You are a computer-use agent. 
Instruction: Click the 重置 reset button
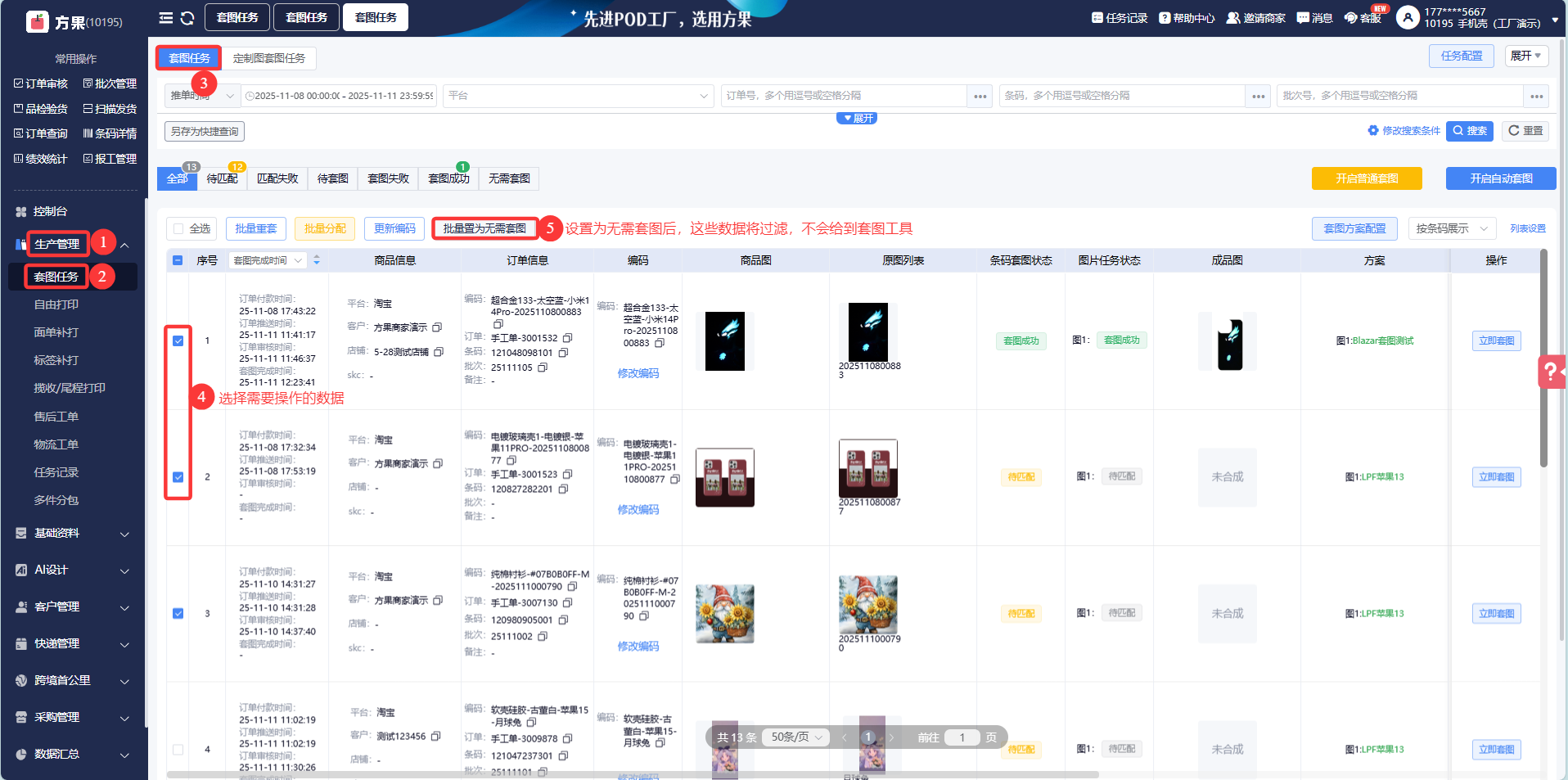1525,131
